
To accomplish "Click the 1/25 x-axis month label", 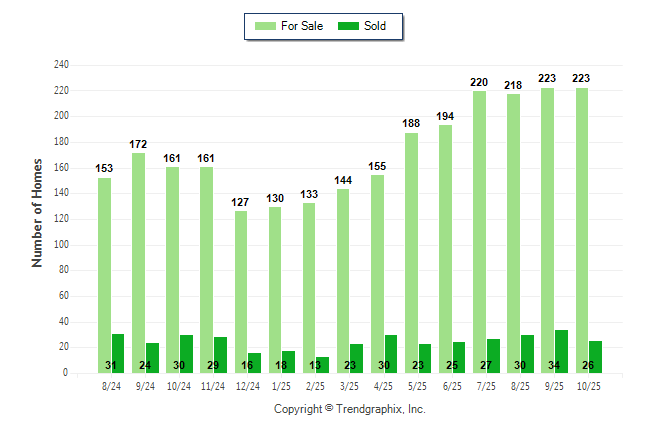I will pyautogui.click(x=281, y=385).
